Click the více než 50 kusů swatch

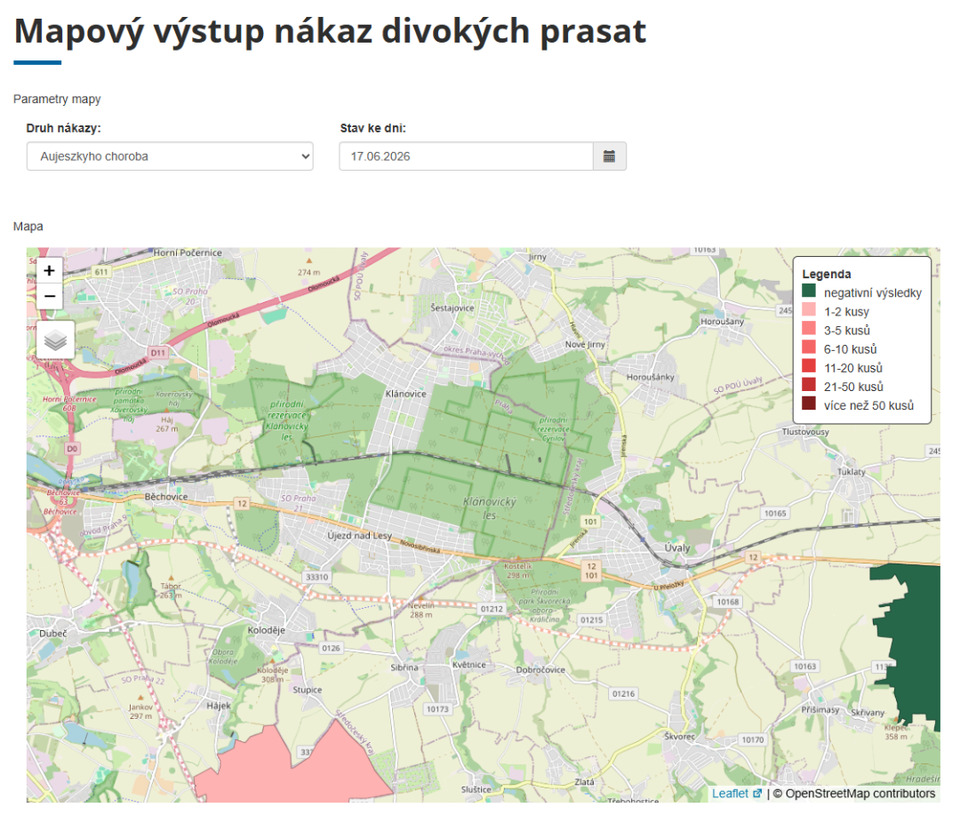click(809, 403)
